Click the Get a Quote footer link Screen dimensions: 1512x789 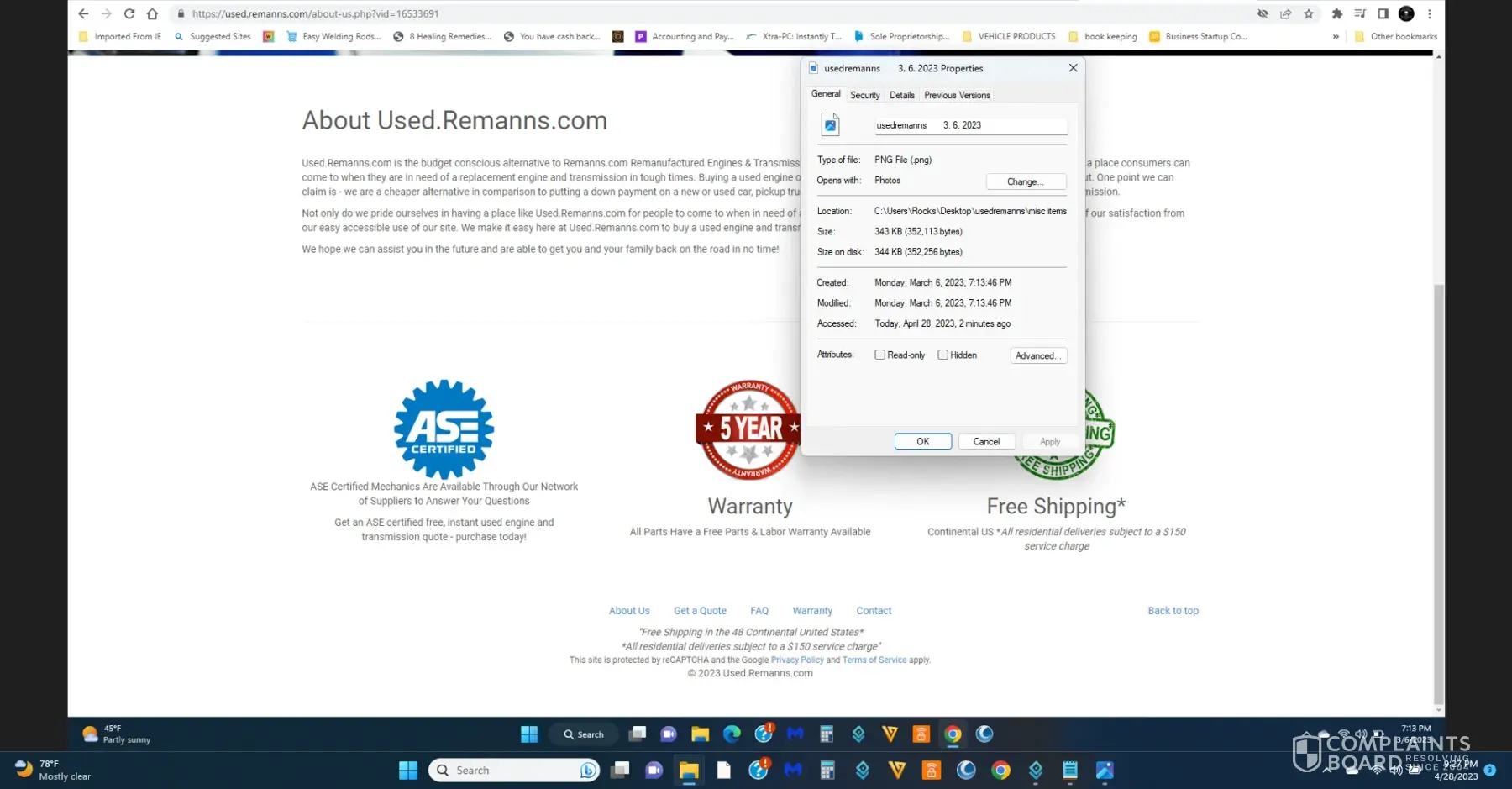[x=700, y=611]
